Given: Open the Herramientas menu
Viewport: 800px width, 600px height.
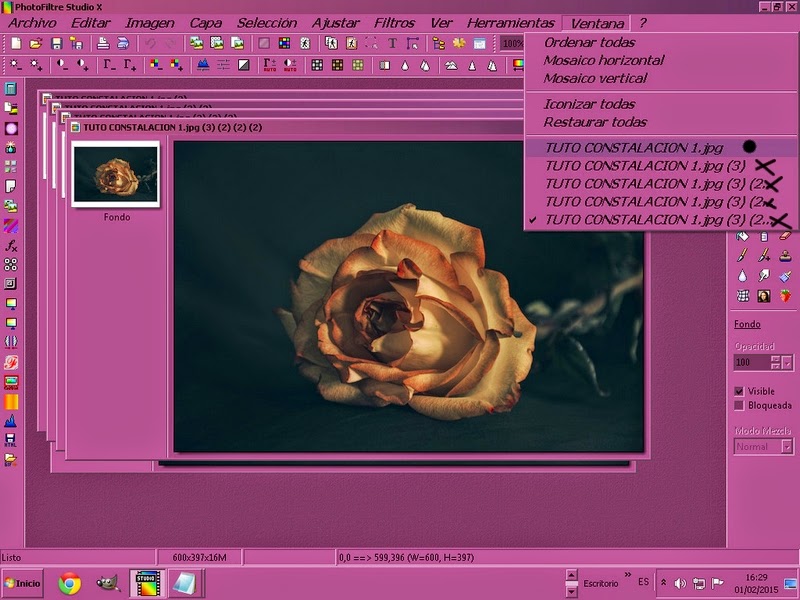Looking at the screenshot, I should coord(511,23).
